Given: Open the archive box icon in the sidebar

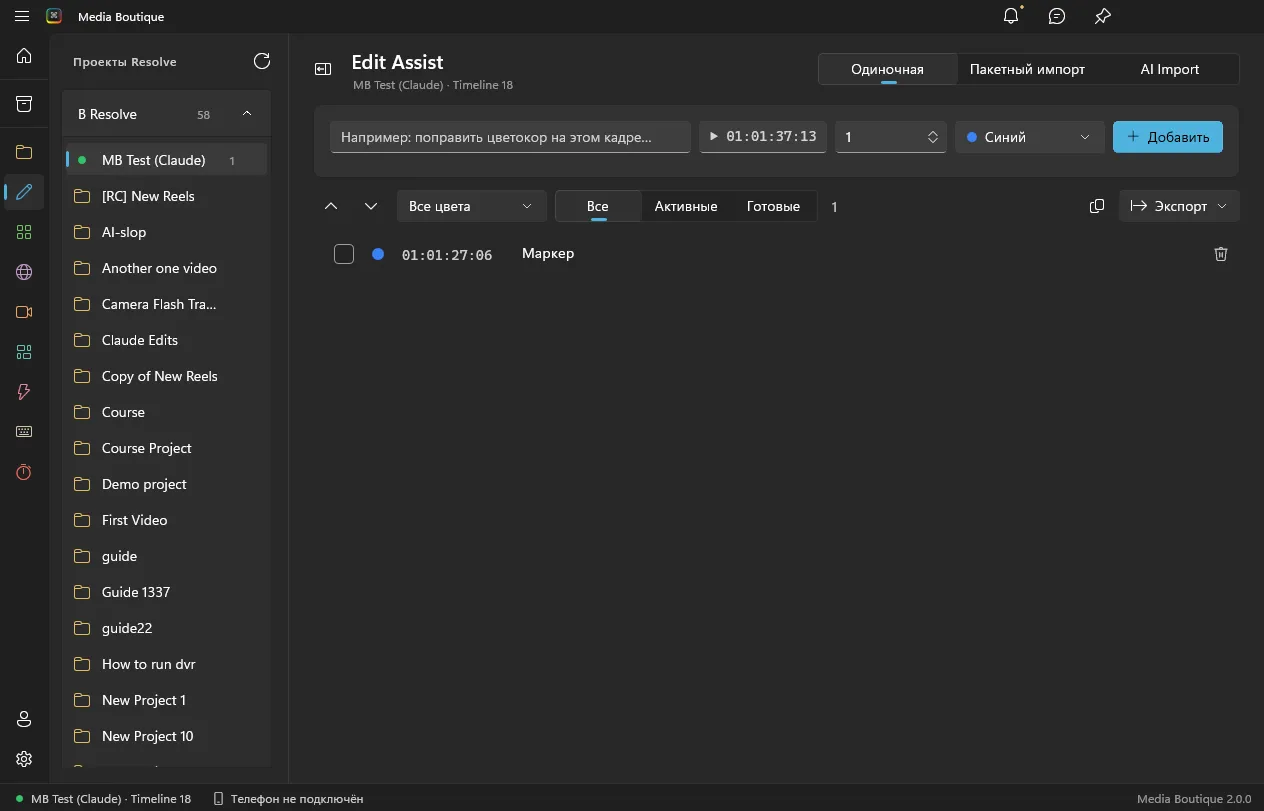Looking at the screenshot, I should point(24,104).
